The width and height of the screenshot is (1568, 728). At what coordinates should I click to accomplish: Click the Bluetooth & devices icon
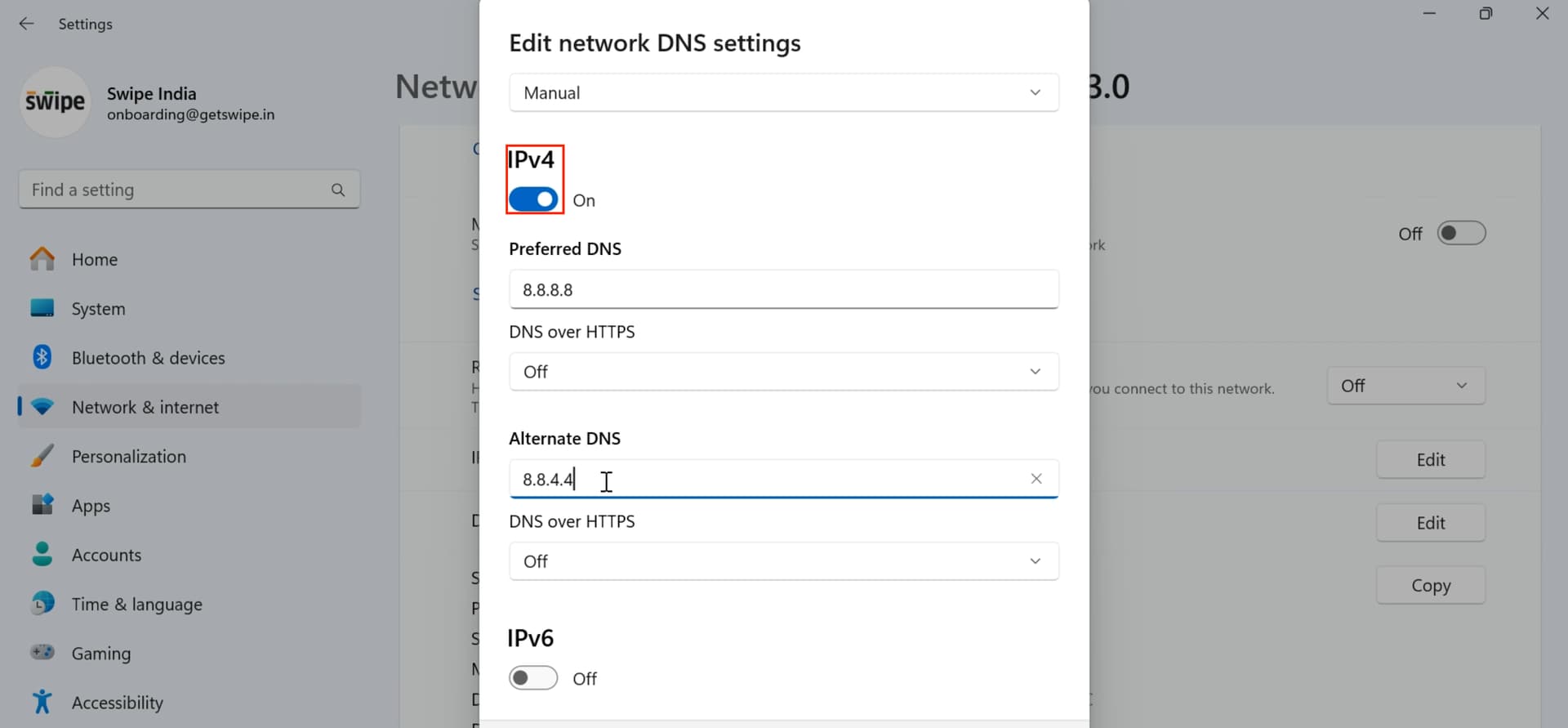42,357
